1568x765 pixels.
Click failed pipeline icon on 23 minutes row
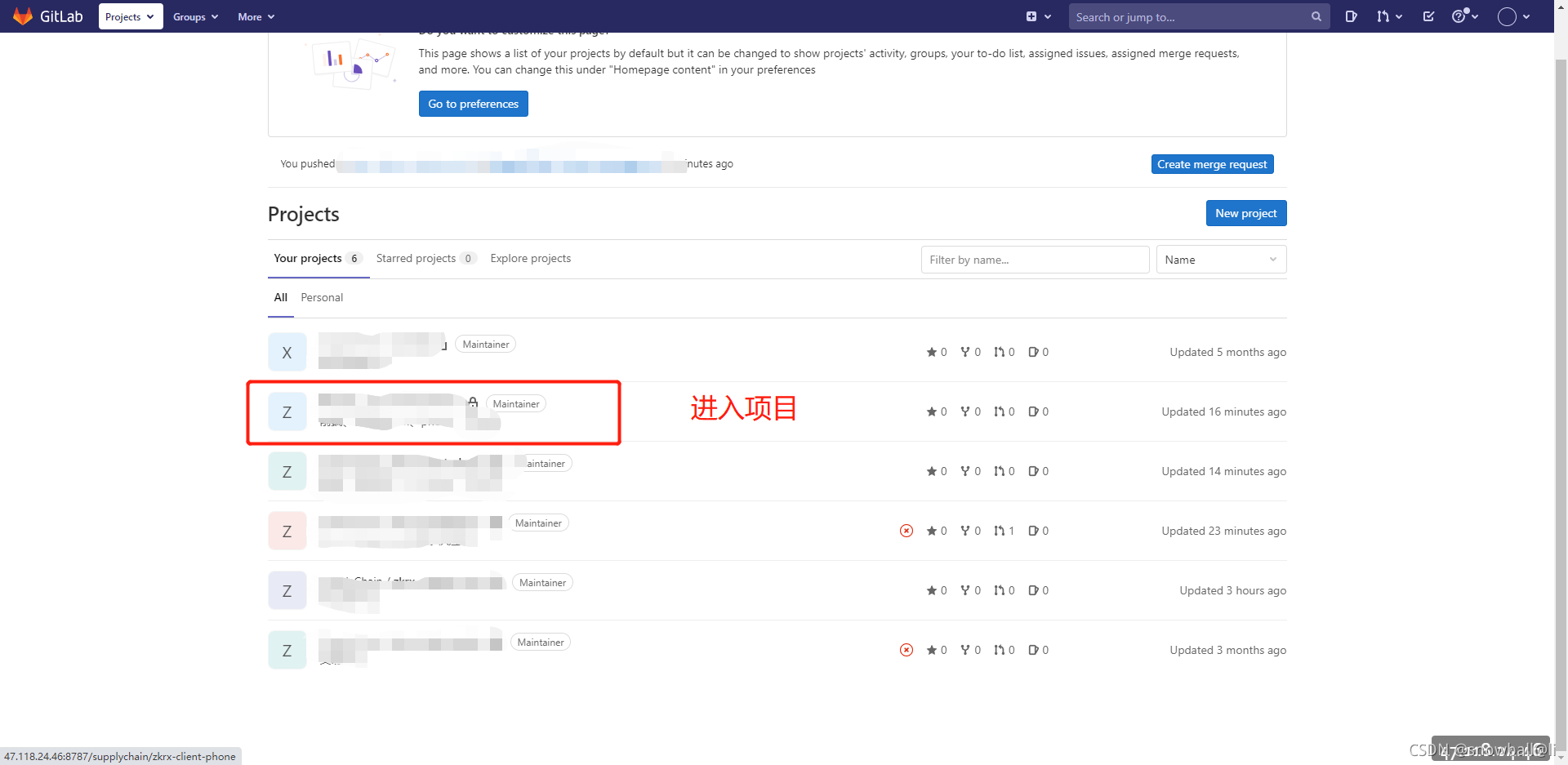tap(906, 531)
